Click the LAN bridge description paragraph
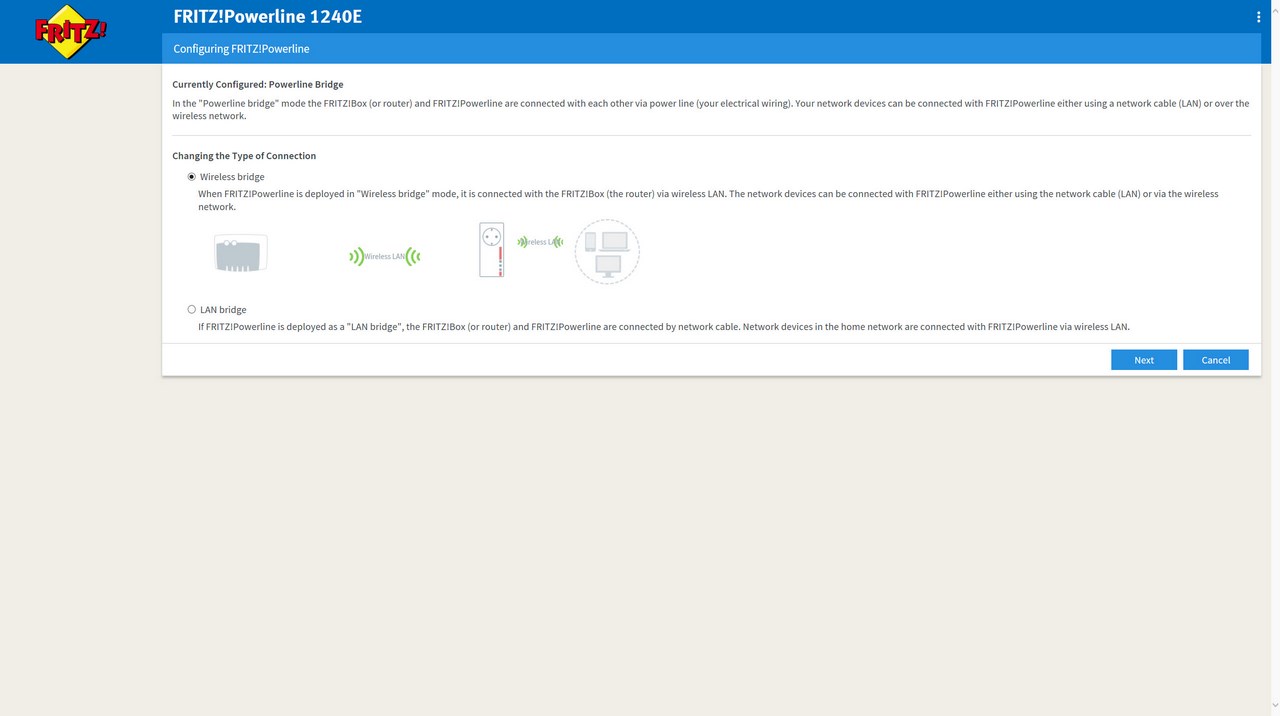Image resolution: width=1280 pixels, height=716 pixels. [x=664, y=327]
